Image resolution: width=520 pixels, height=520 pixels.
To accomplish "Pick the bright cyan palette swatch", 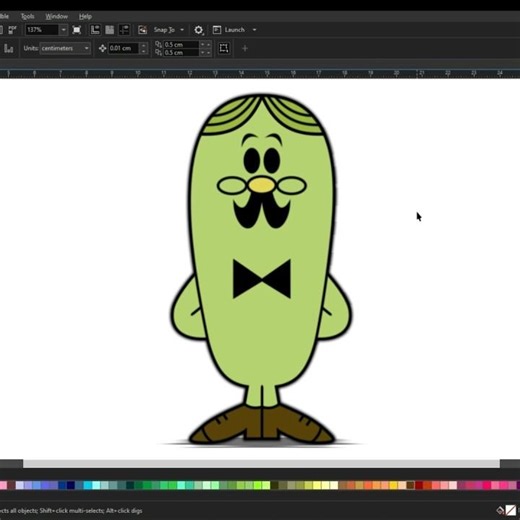I will (88, 485).
